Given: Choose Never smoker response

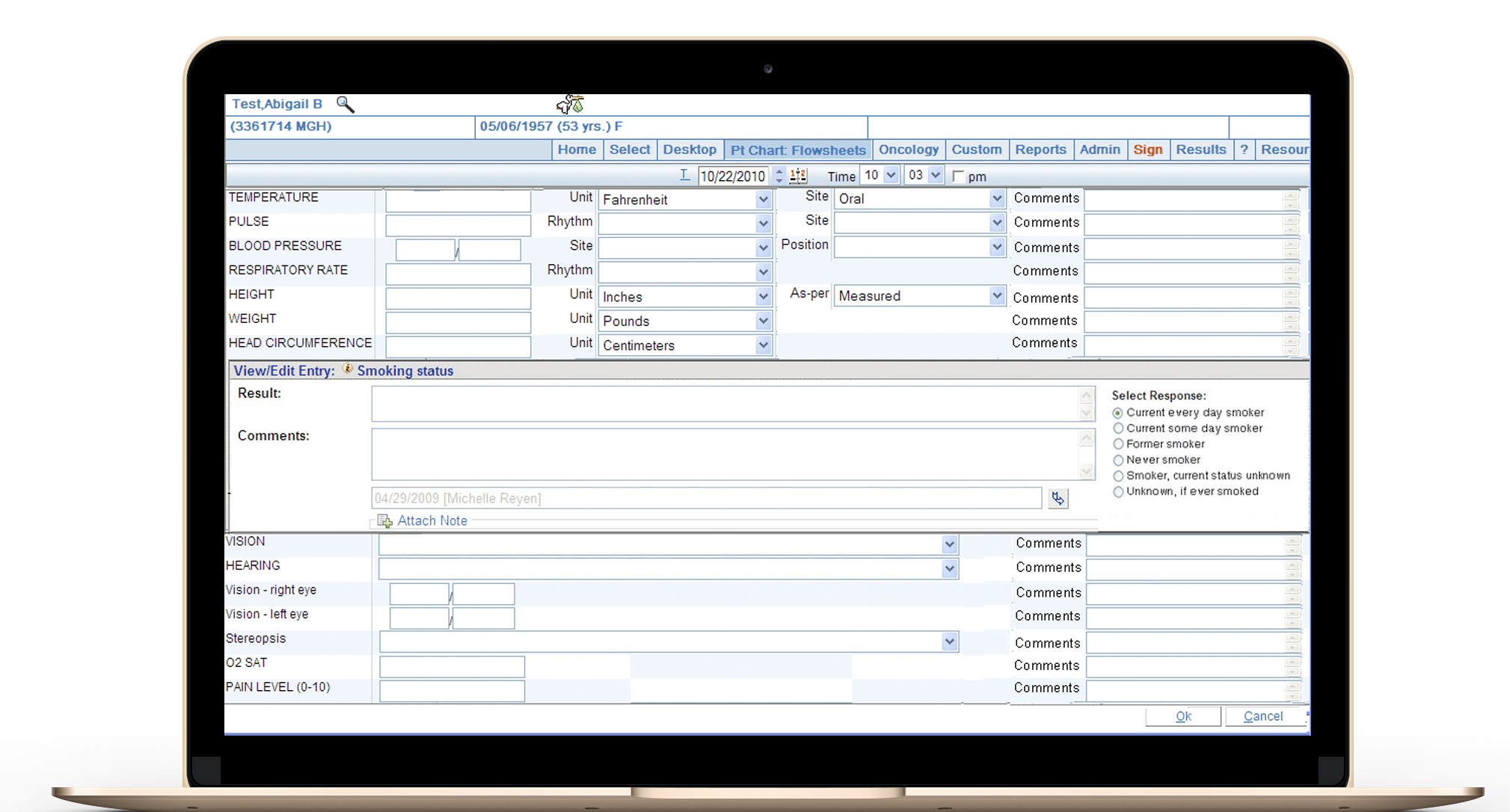Looking at the screenshot, I should point(1118,460).
